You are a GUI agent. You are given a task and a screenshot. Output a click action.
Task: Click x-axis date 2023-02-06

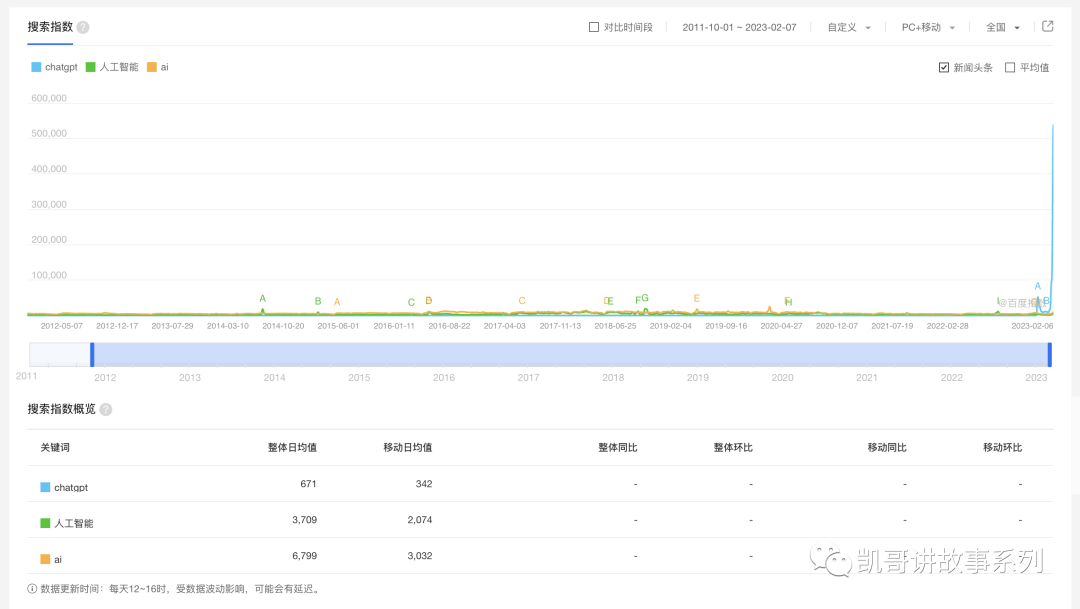click(1032, 326)
